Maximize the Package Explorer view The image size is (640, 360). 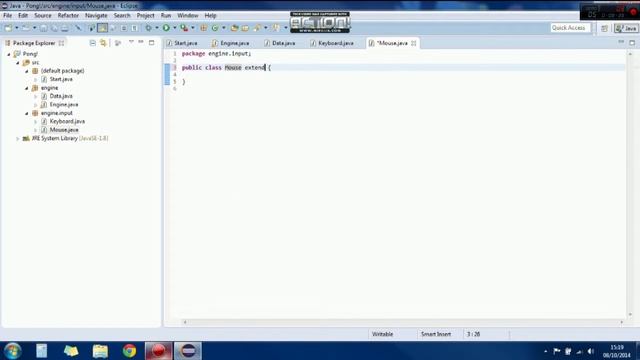tap(151, 42)
